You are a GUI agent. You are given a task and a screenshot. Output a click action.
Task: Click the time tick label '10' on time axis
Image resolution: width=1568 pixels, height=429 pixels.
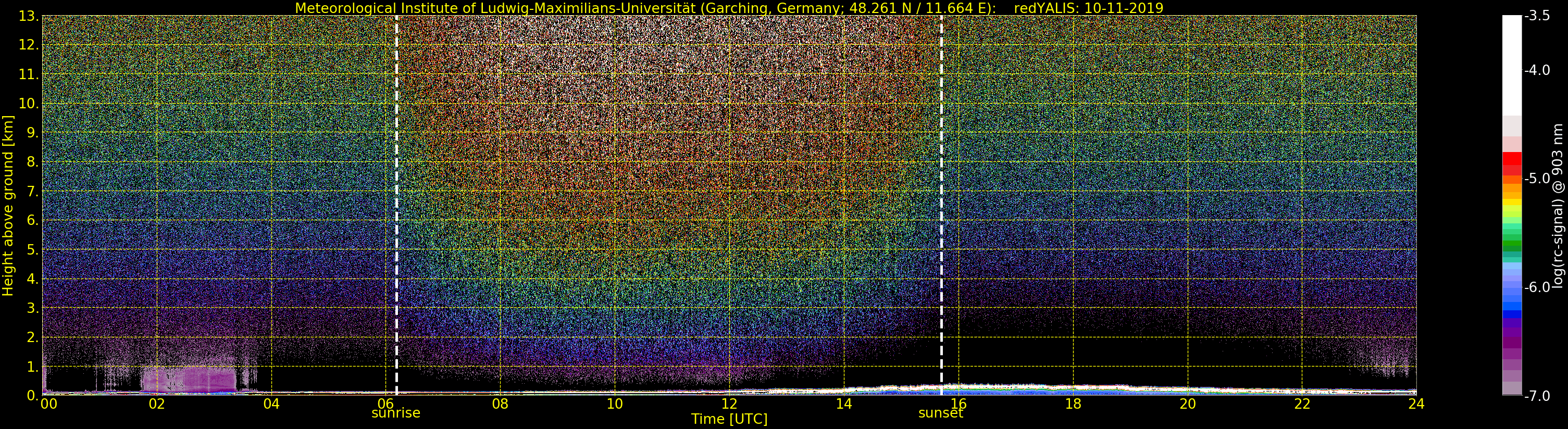[615, 404]
